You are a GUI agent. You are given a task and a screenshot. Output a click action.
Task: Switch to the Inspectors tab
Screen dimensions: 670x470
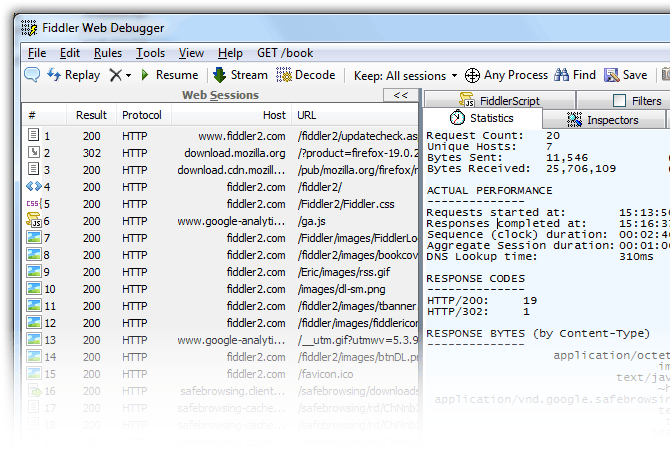point(603,120)
